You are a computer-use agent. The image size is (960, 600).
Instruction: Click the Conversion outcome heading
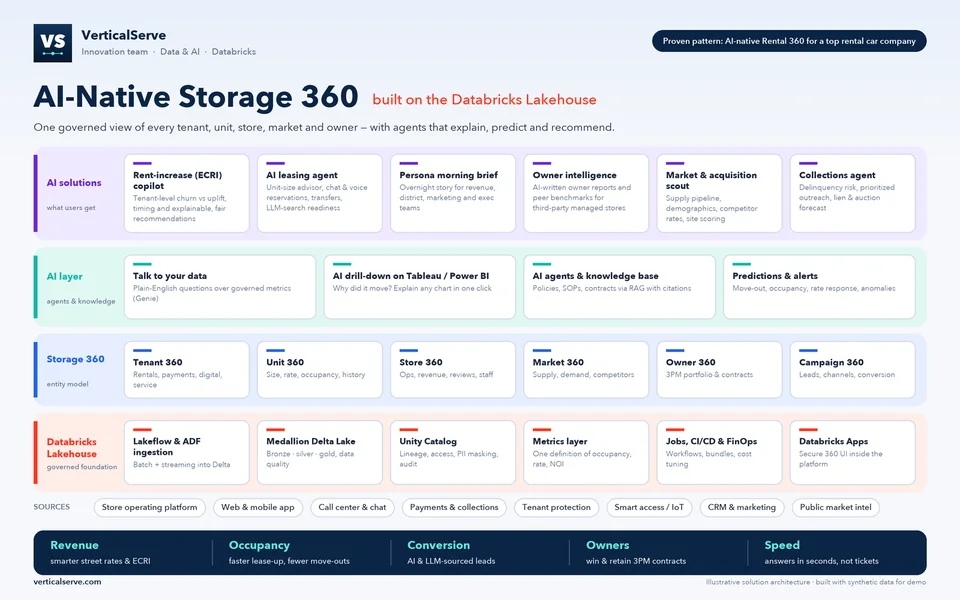(438, 545)
